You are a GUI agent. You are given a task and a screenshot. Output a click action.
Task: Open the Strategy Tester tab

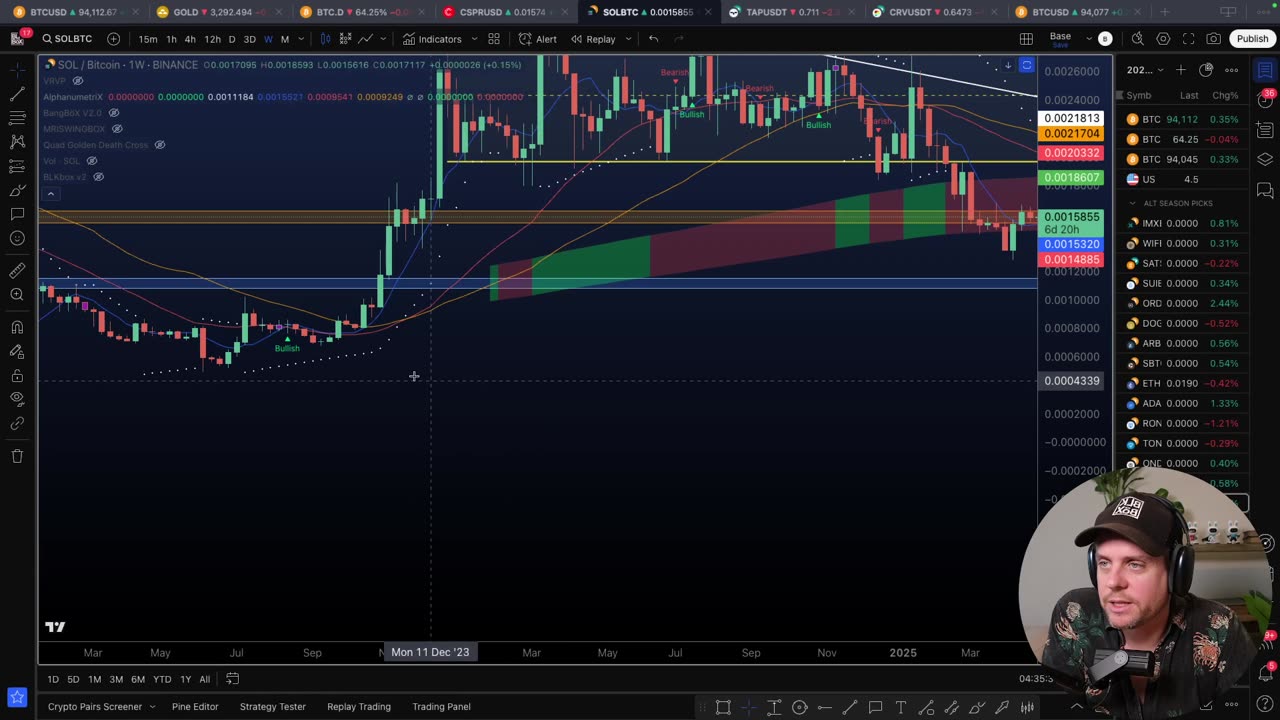[273, 706]
